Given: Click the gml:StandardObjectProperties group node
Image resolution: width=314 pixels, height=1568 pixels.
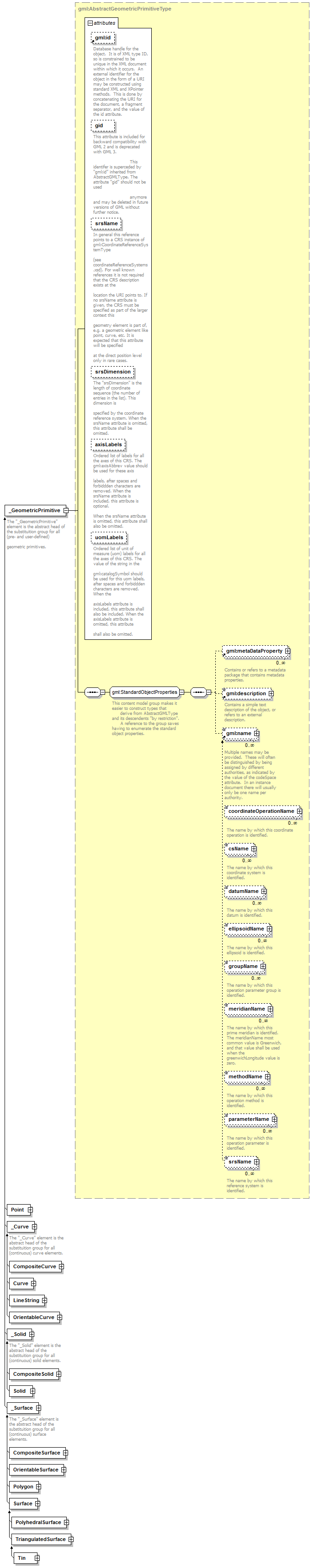Looking at the screenshot, I should tap(144, 692).
